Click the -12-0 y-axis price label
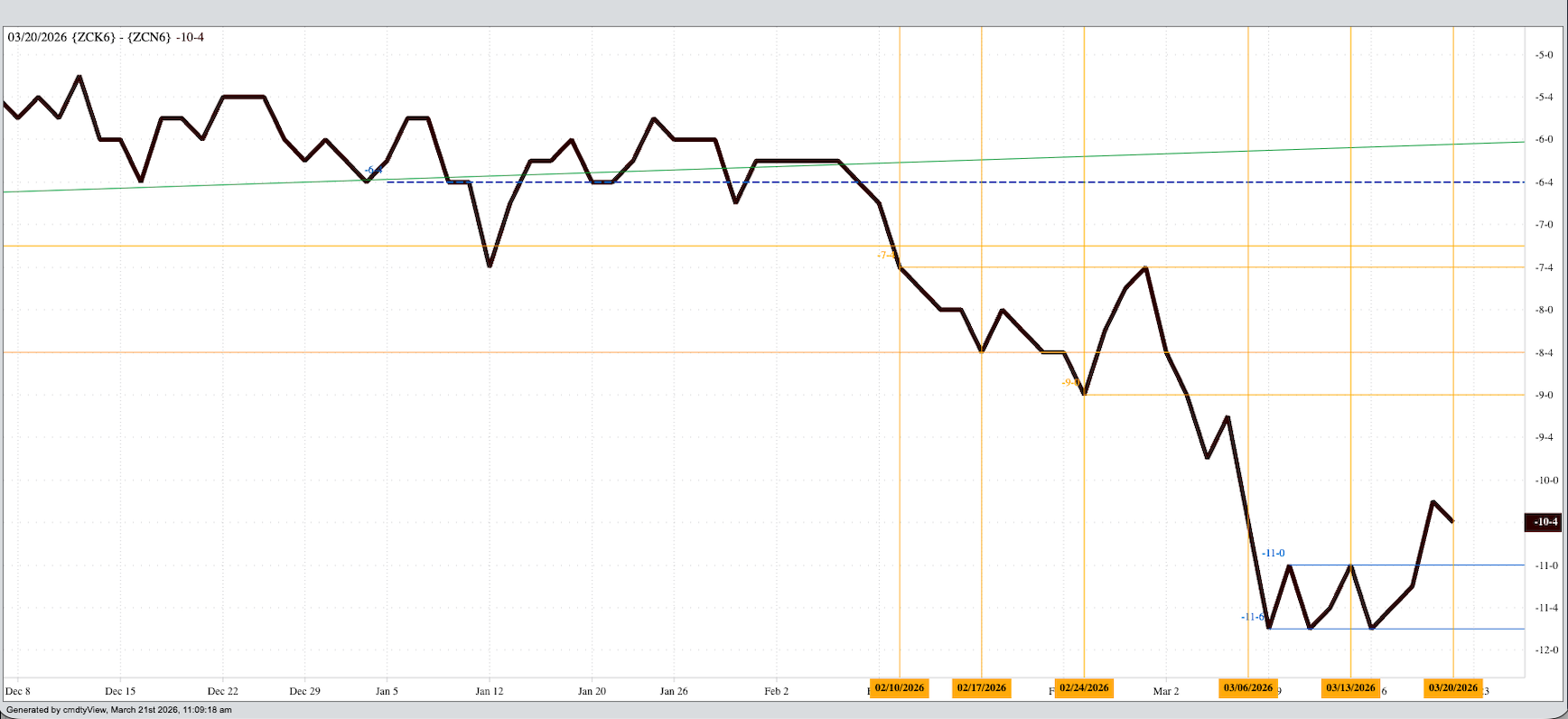Viewport: 1568px width, 719px height. (x=1546, y=650)
